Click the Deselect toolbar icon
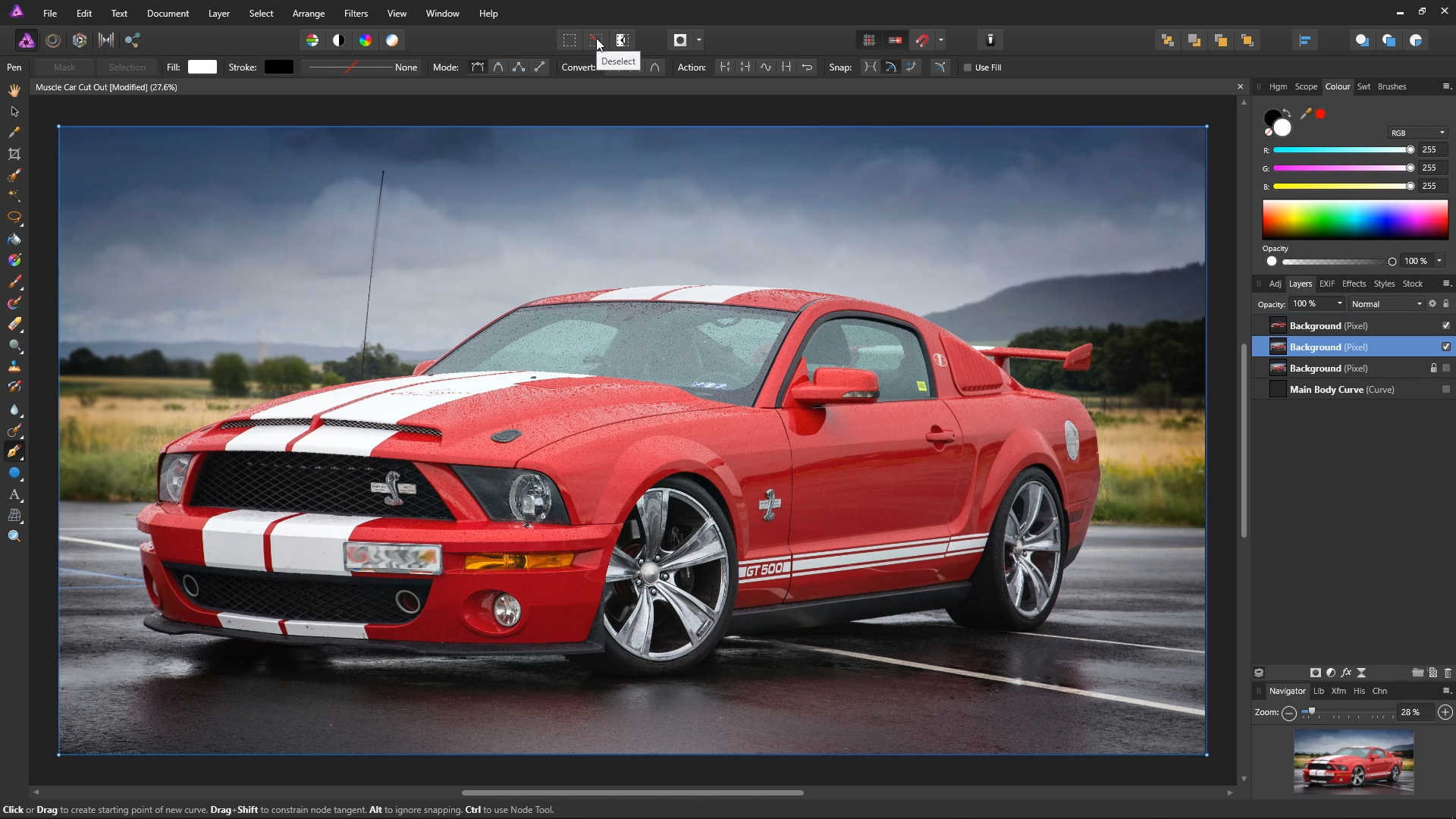The image size is (1456, 819). tap(595, 40)
